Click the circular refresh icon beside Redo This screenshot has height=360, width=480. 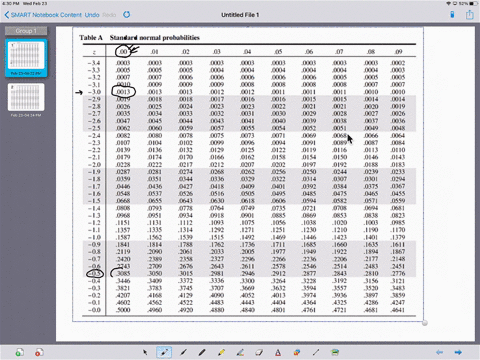tap(127, 15)
